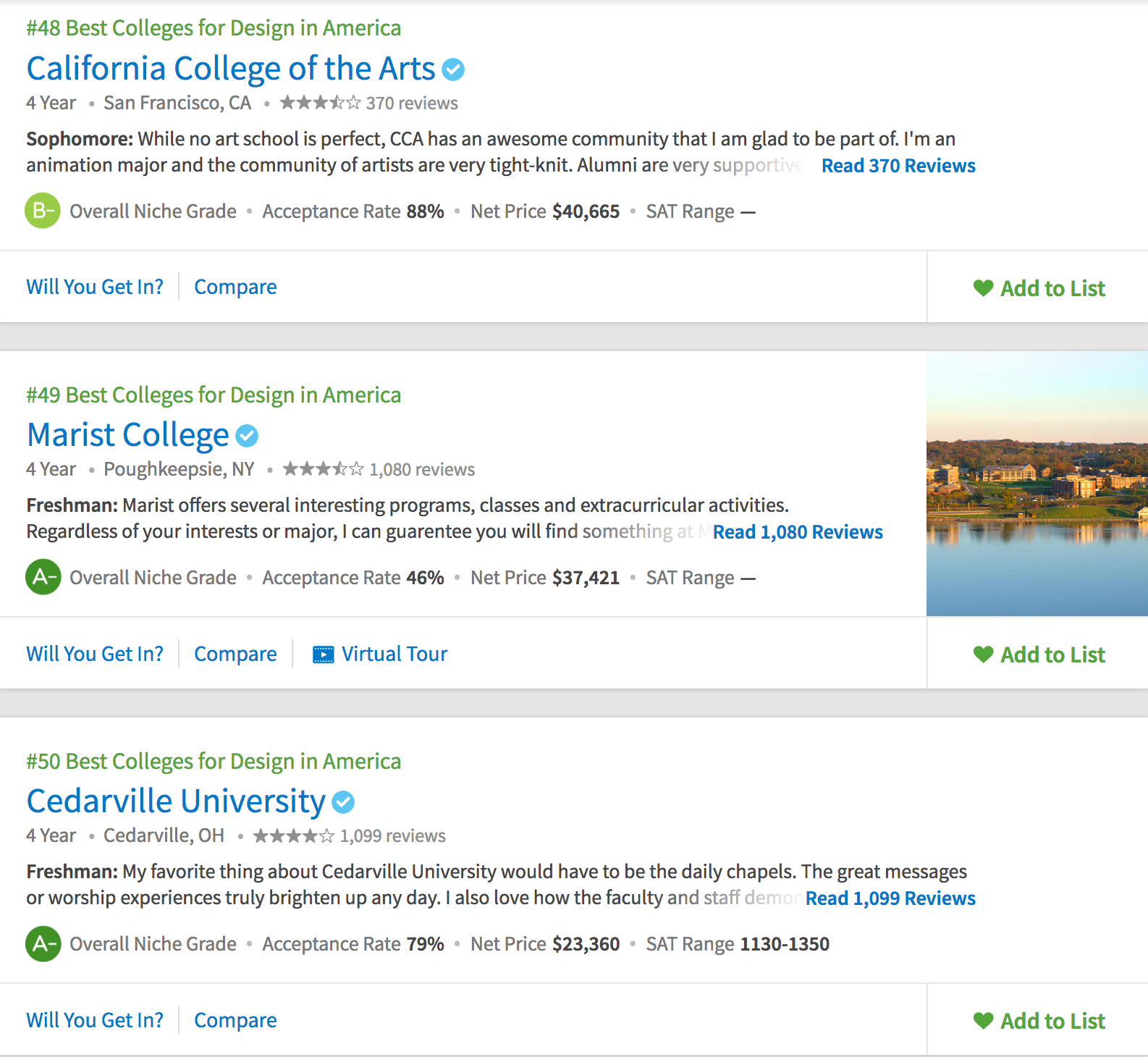The width and height of the screenshot is (1148, 1057).
Task: Click Compare under Marist College
Action: (x=235, y=654)
